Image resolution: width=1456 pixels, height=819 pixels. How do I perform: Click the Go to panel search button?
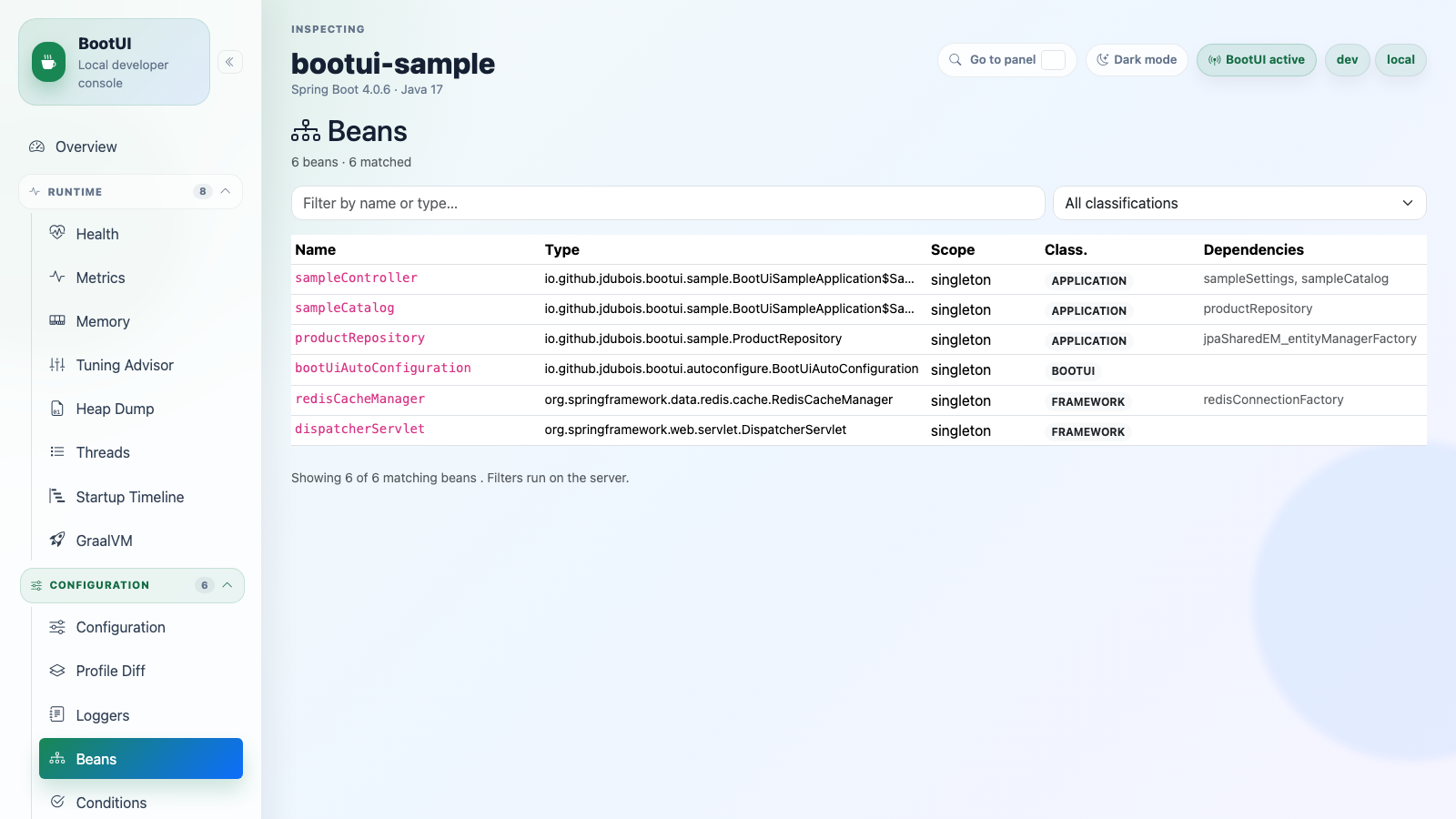click(1006, 60)
